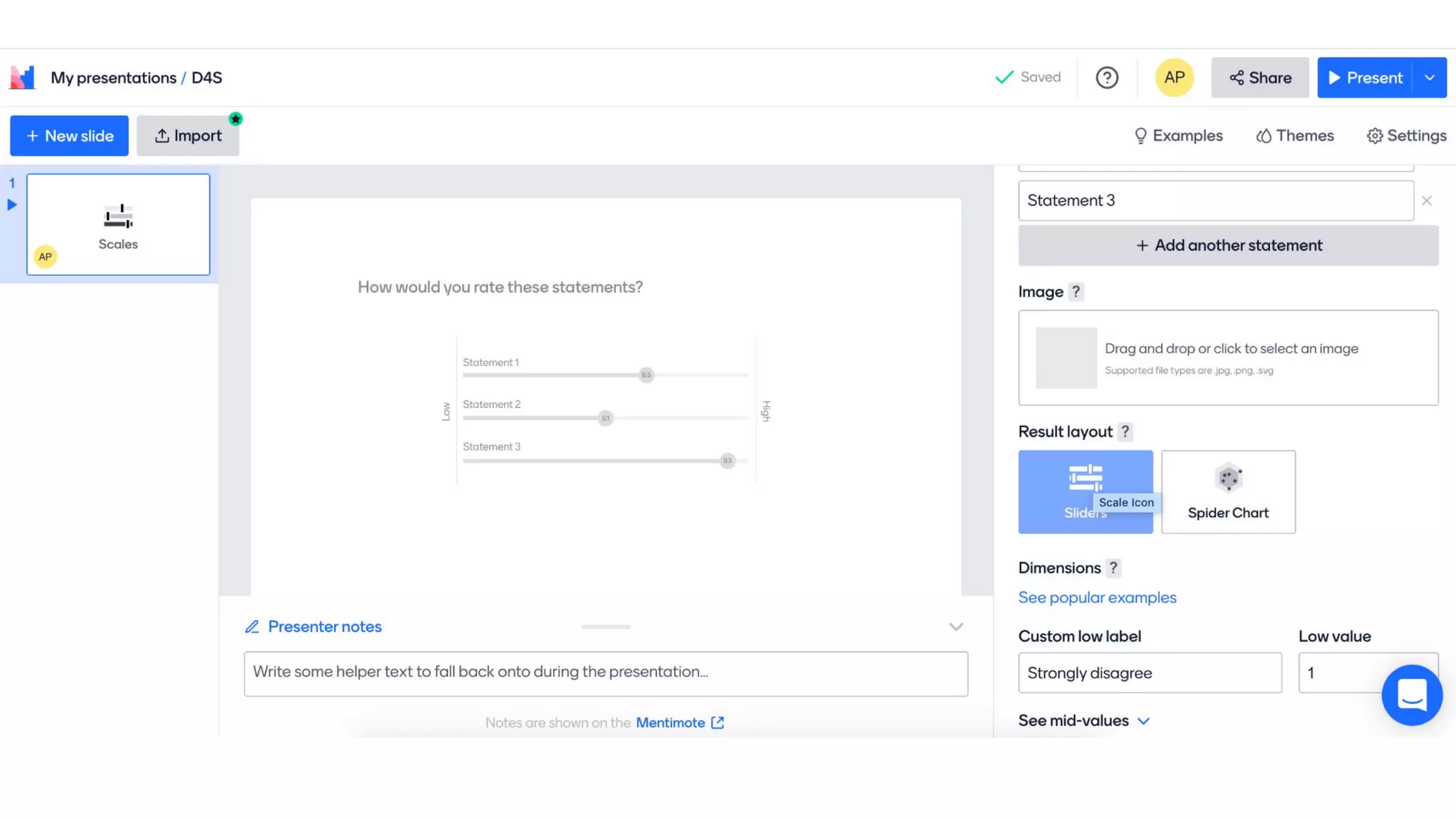The image size is (1456, 819).
Task: Click the AP user avatar
Action: (x=1174, y=77)
